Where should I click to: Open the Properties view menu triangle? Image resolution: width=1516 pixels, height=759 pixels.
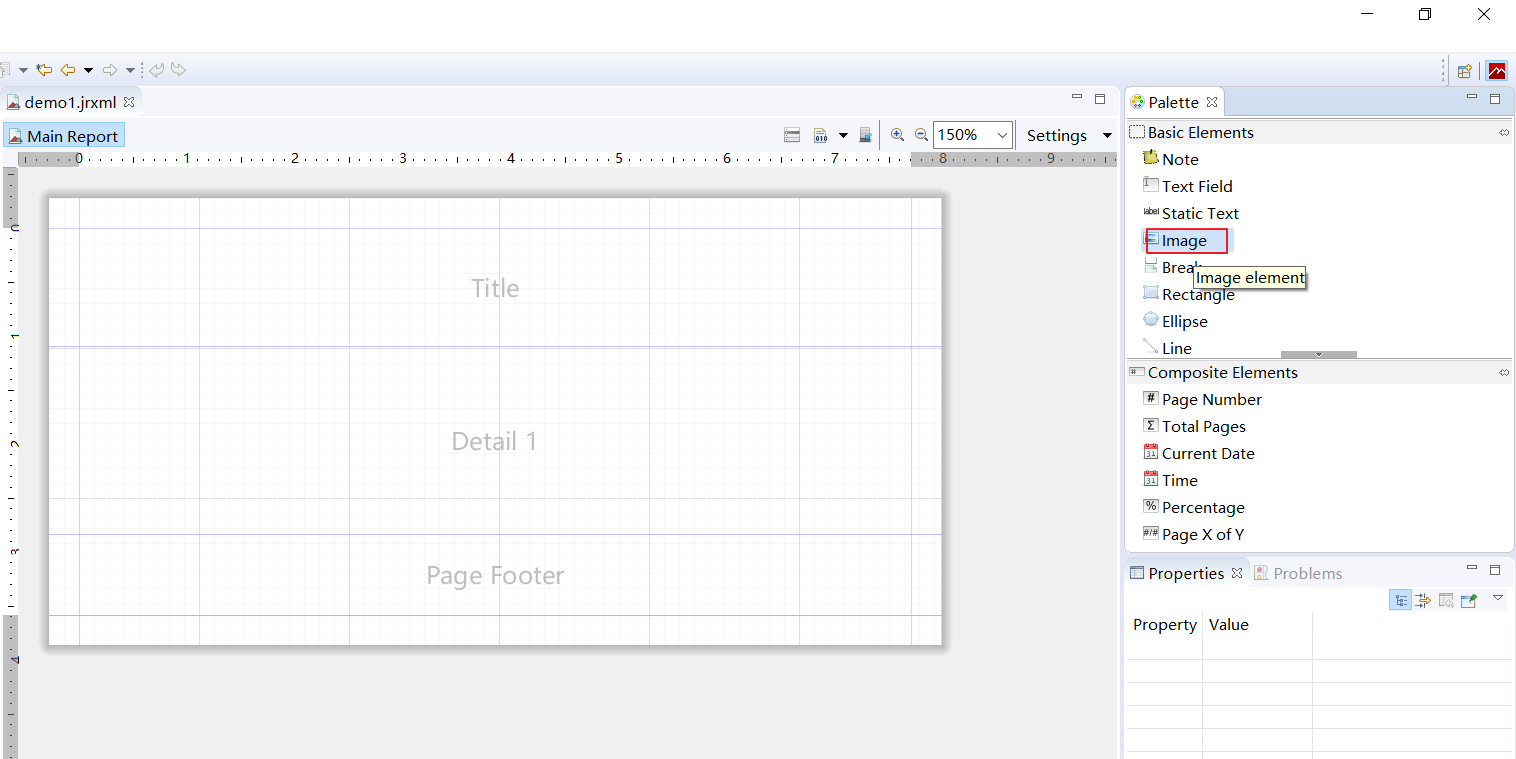click(1497, 598)
